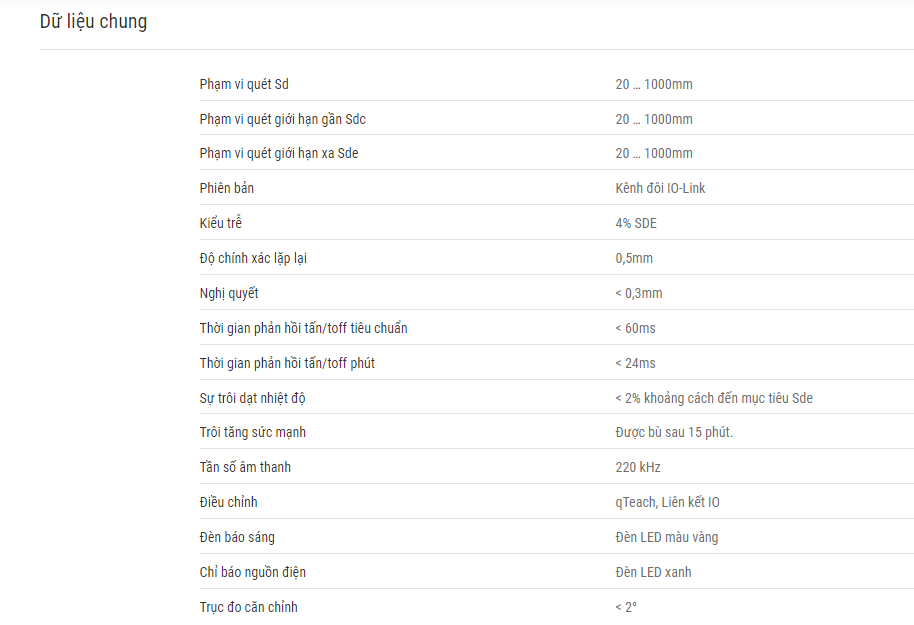
Task: Select the 'Kênh đôi IO-Link' value
Action: point(660,188)
